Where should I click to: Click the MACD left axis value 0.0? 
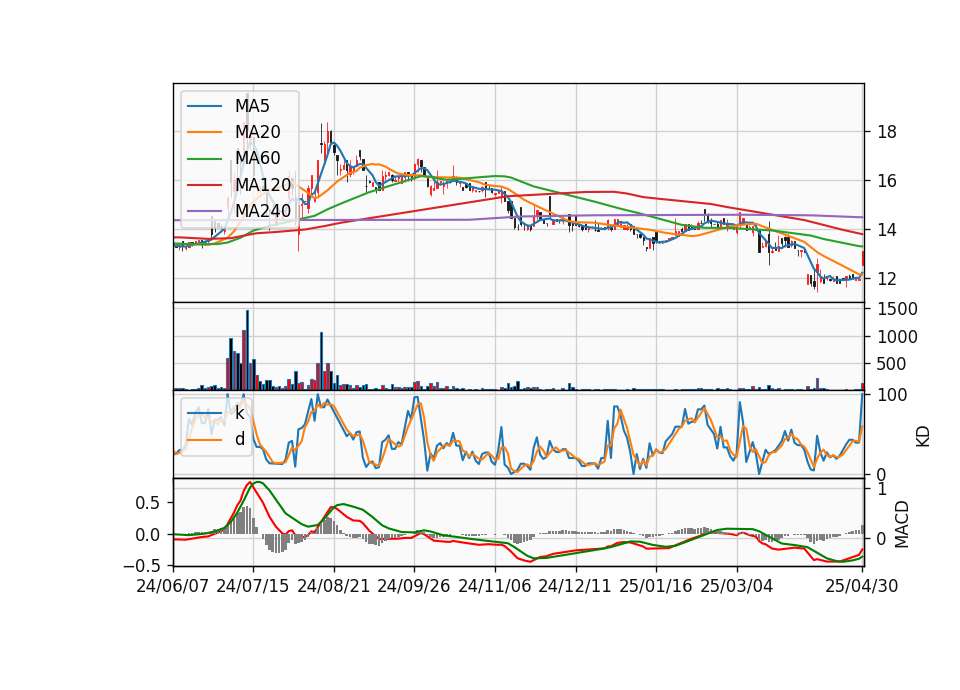click(146, 535)
